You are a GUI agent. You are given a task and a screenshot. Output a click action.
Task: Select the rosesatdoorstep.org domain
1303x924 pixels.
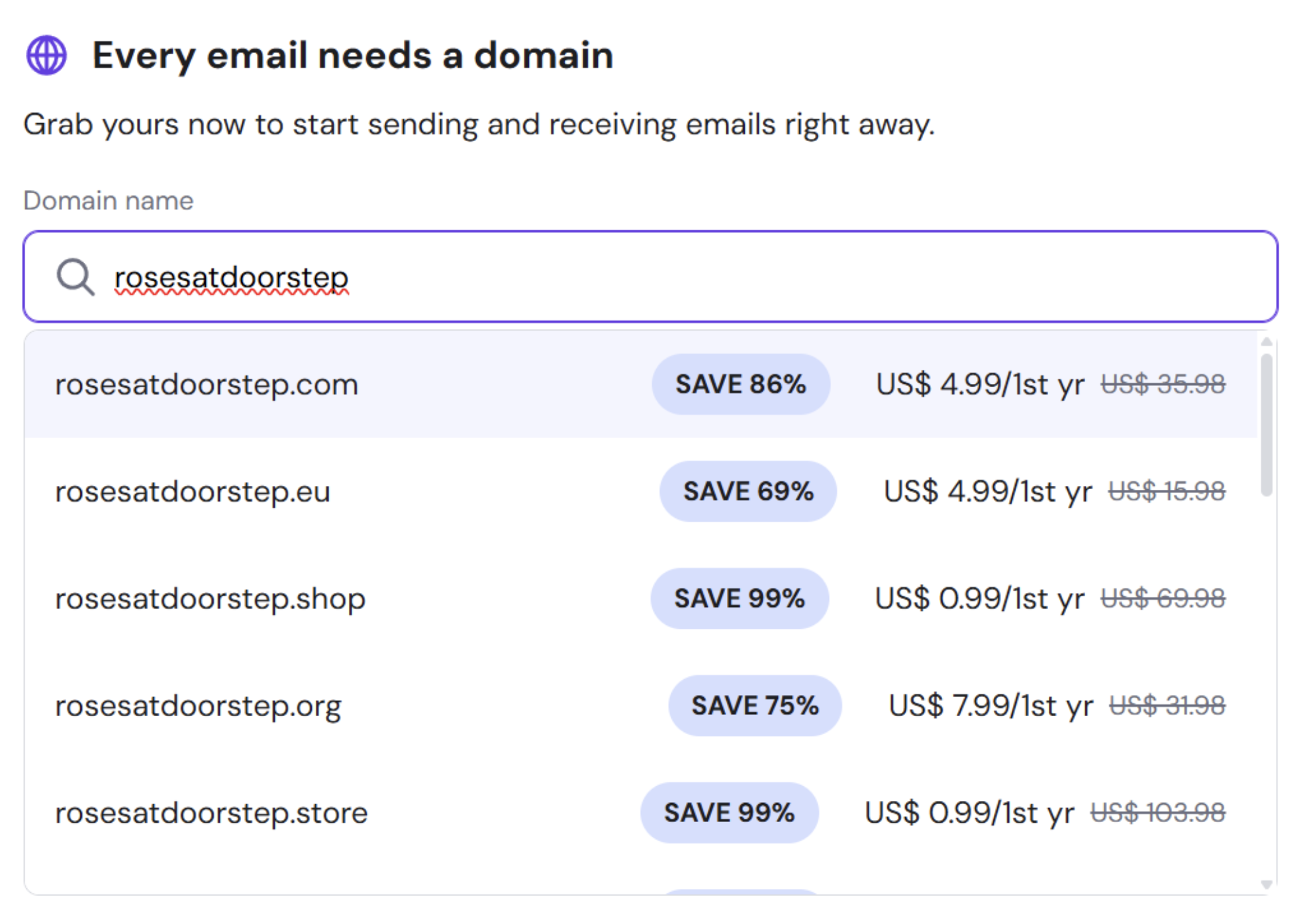198,706
